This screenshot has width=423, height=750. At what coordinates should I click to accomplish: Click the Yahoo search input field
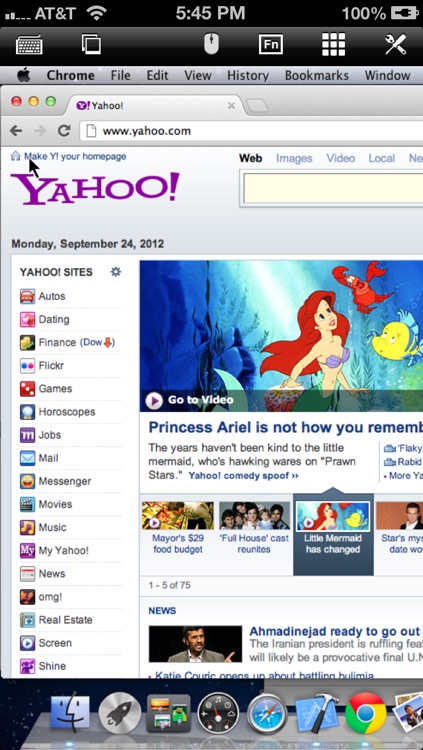pyautogui.click(x=333, y=189)
